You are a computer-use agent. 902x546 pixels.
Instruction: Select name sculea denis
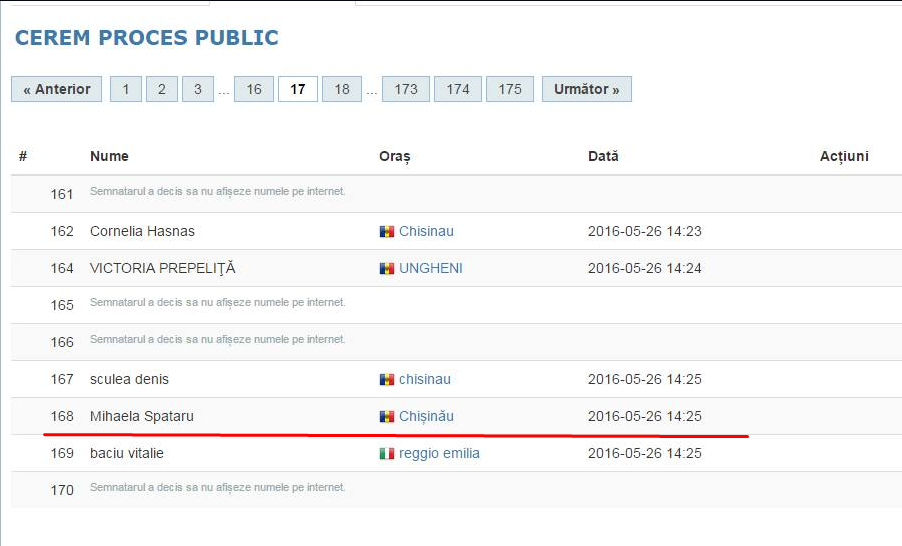coord(129,379)
